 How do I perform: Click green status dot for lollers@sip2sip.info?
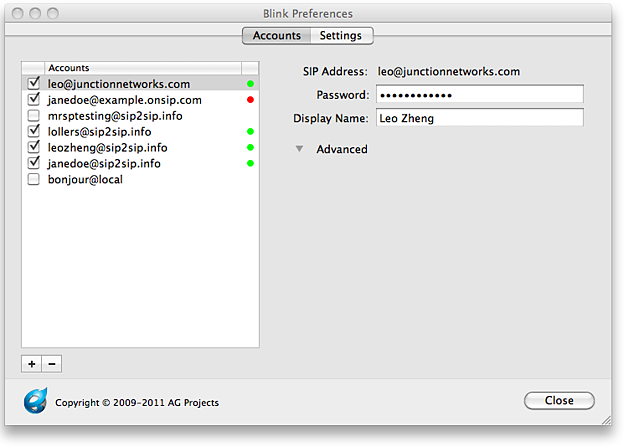coord(250,132)
